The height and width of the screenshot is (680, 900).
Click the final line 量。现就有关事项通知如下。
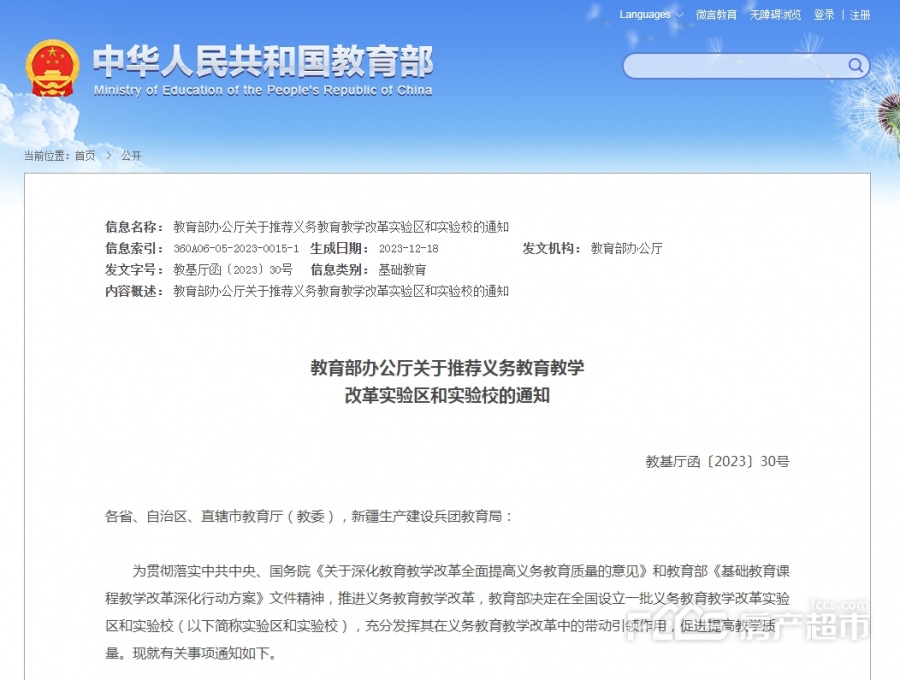pyautogui.click(x=191, y=653)
